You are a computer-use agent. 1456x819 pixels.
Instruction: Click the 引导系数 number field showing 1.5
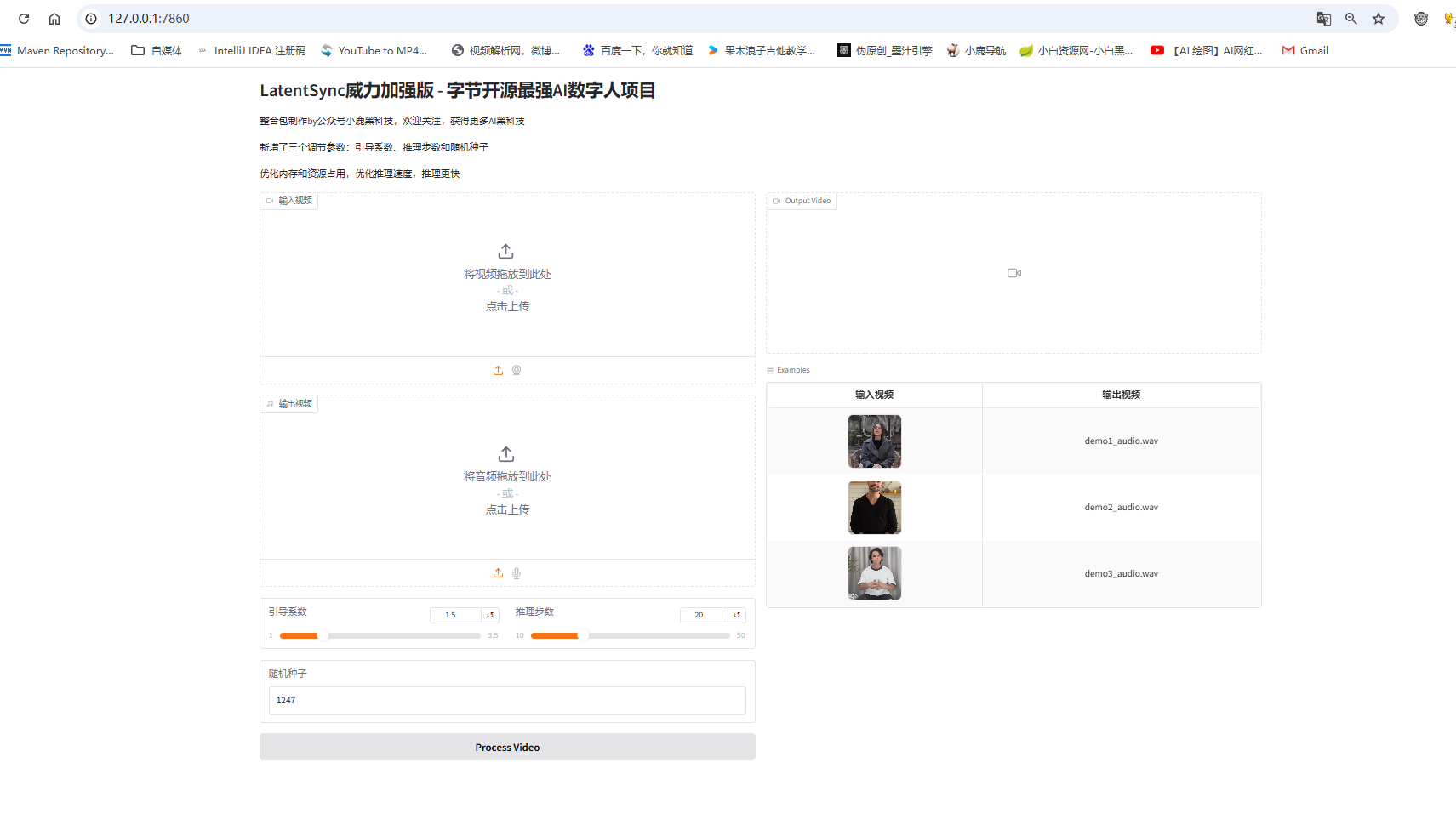[455, 615]
